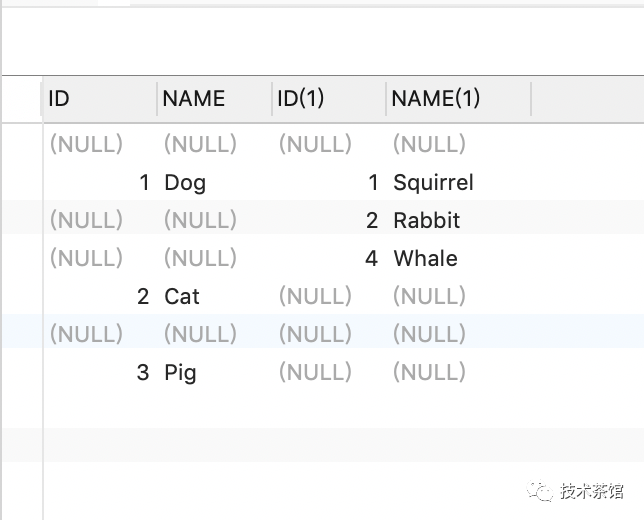644x520 pixels.
Task: Select the NAME column header
Action: (214, 99)
